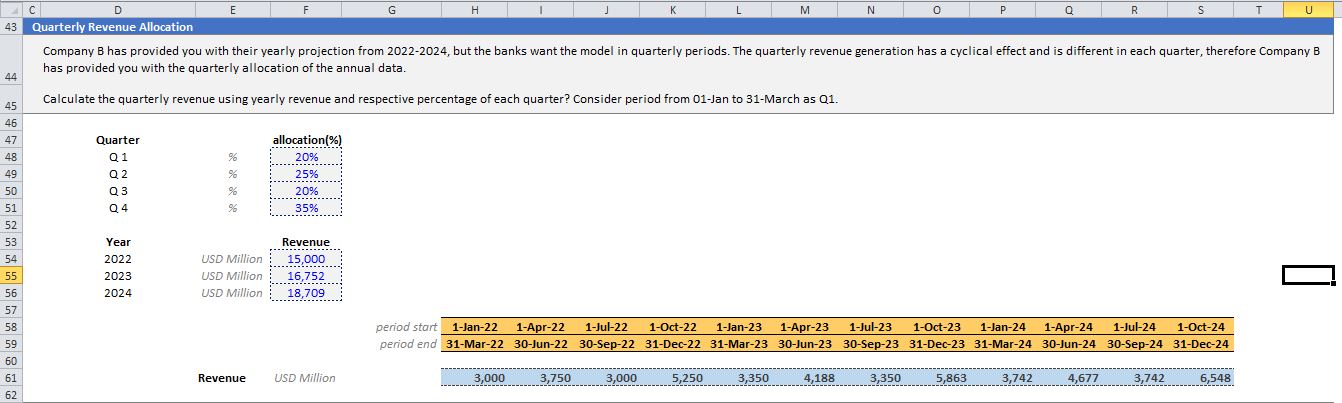The image size is (1342, 403).
Task: Click the Q 4 allocation cell 35%
Action: point(306,208)
